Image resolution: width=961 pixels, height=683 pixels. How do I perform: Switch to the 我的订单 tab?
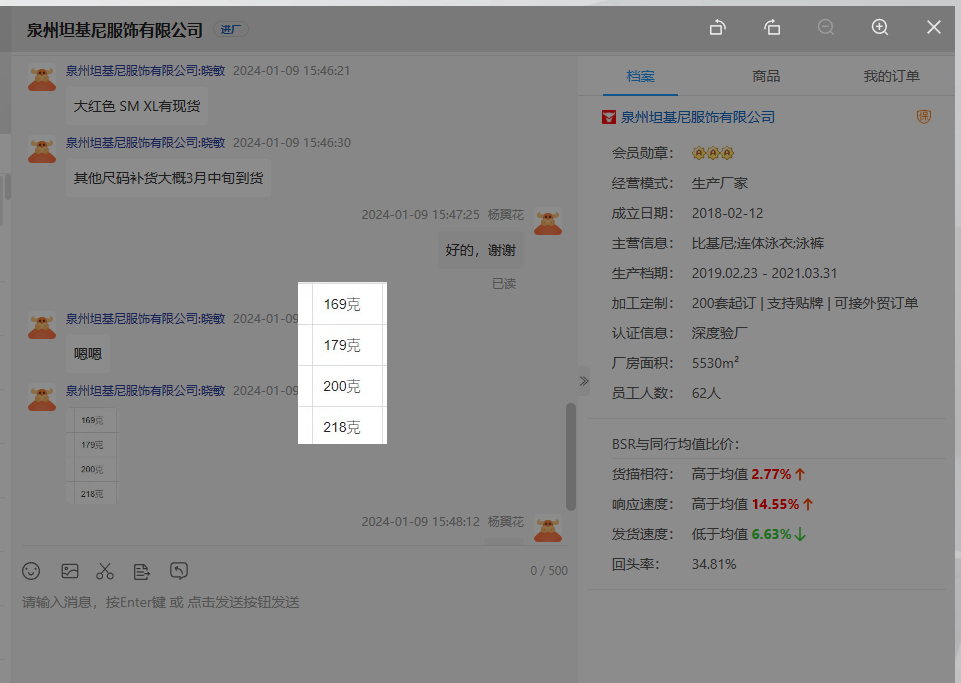pyautogui.click(x=891, y=76)
